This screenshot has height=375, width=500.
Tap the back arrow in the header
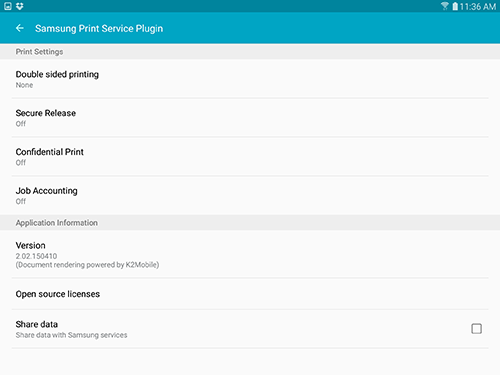point(20,28)
